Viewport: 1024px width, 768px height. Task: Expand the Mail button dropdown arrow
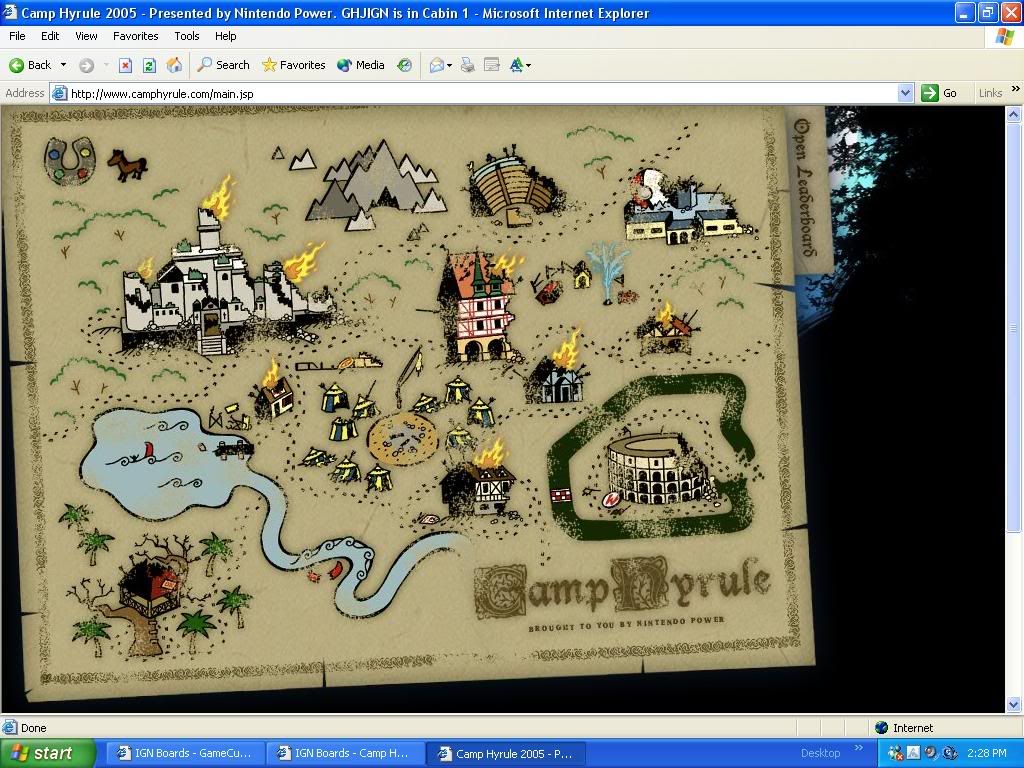[x=449, y=65]
